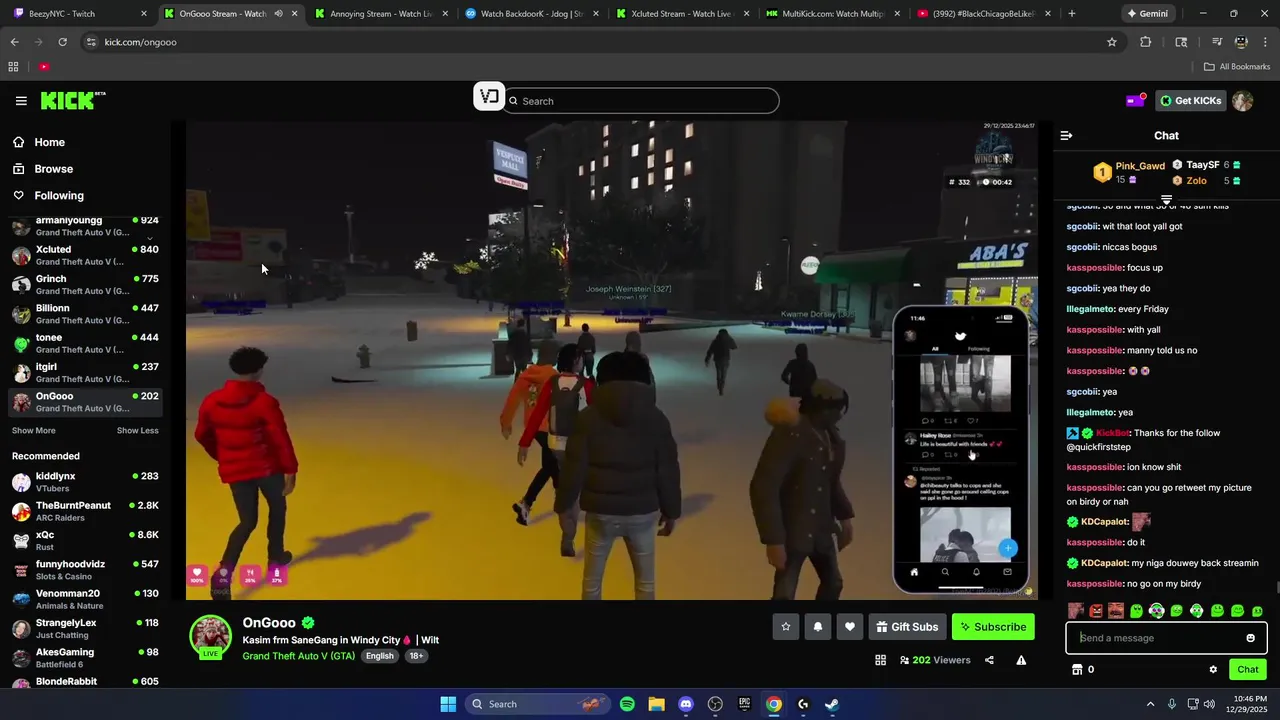Click the OnGooo streamer avatar with LIVE badge

pyautogui.click(x=211, y=637)
